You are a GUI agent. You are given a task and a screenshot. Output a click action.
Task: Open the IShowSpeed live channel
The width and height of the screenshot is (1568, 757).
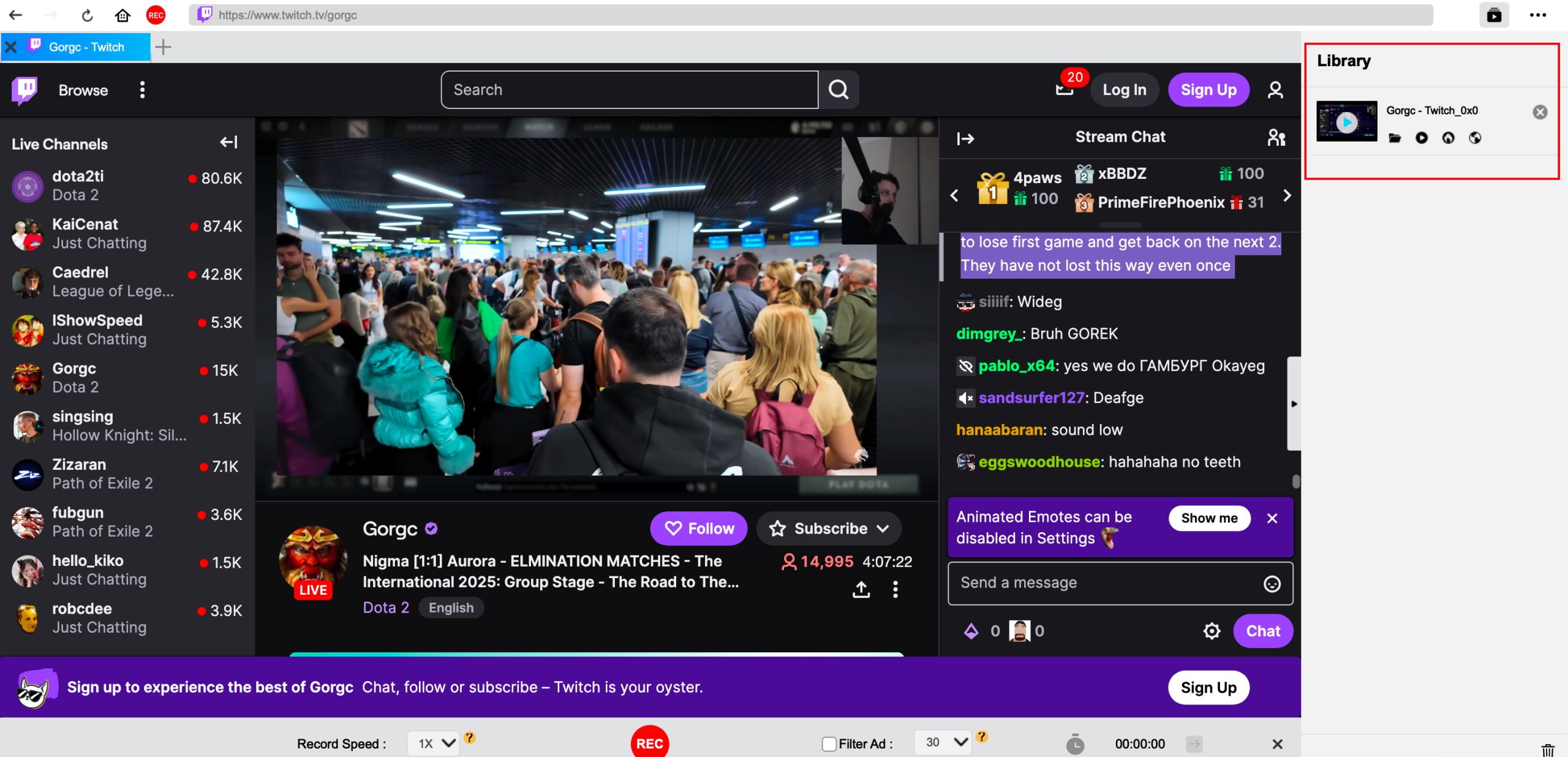(127, 330)
